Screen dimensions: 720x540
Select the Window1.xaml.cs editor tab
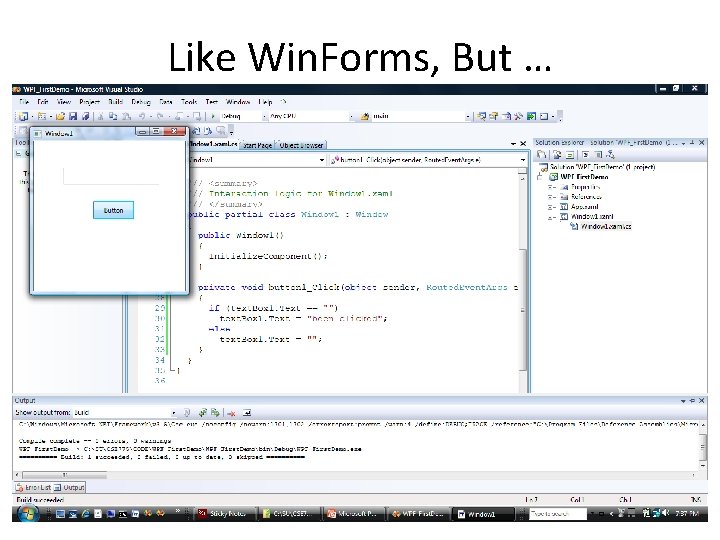[x=214, y=144]
